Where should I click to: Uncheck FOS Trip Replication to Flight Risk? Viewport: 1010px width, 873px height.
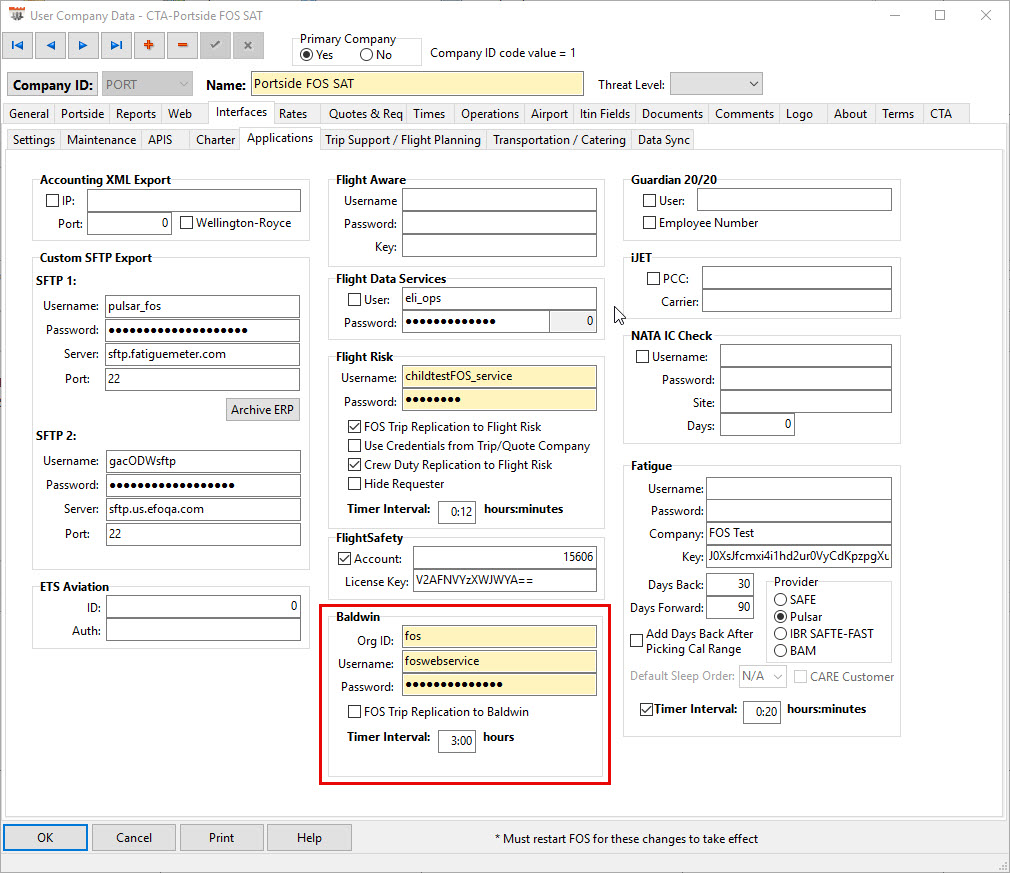pyautogui.click(x=354, y=427)
